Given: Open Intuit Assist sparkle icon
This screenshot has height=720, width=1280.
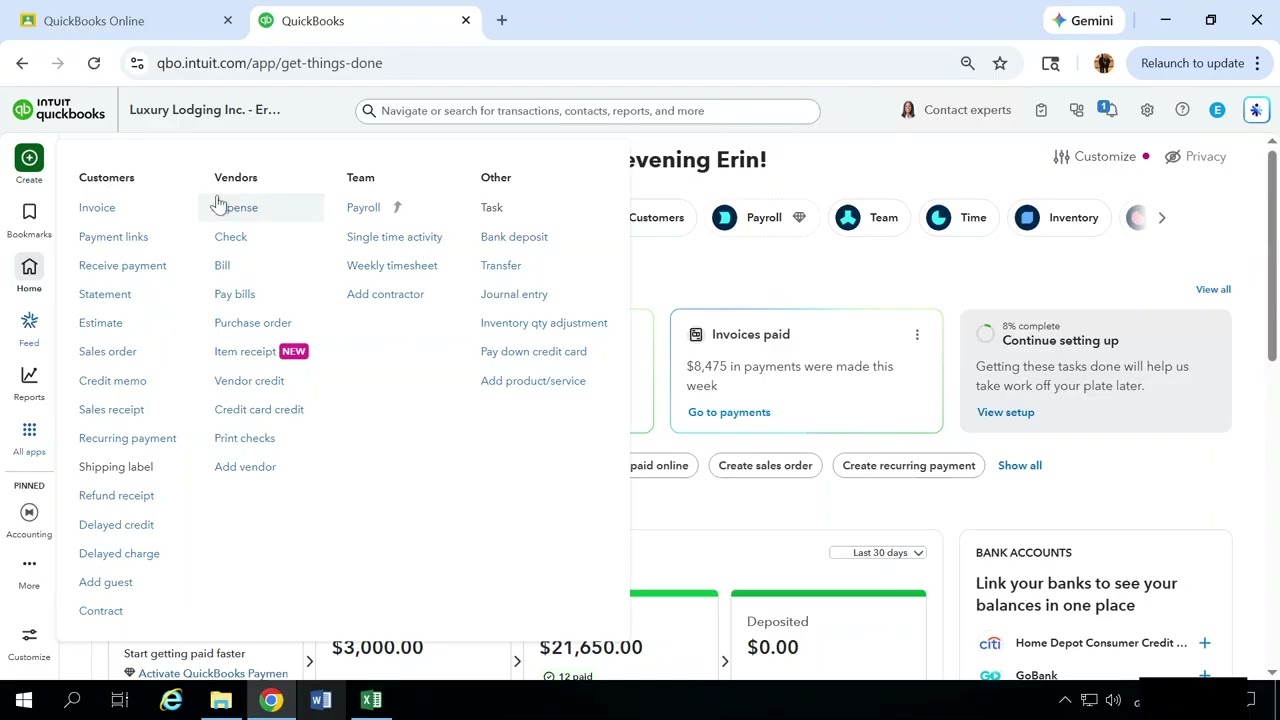Looking at the screenshot, I should 1256,110.
